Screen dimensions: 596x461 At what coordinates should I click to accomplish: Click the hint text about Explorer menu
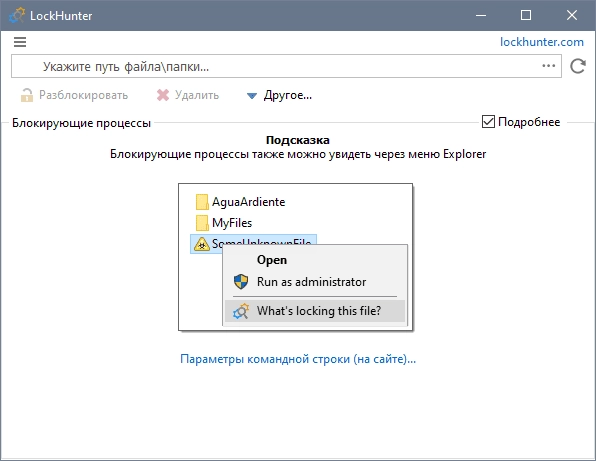(x=298, y=154)
